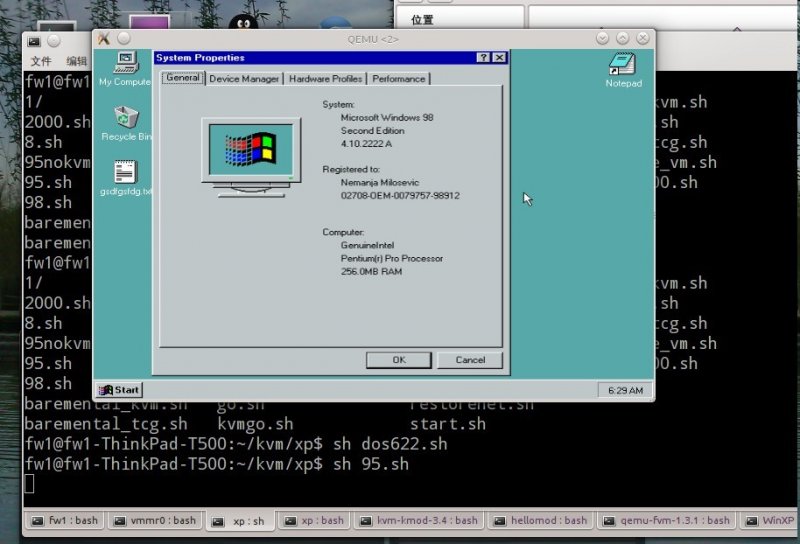
Task: Click the 'Microsoft Windows 98' text
Action: tap(387, 117)
